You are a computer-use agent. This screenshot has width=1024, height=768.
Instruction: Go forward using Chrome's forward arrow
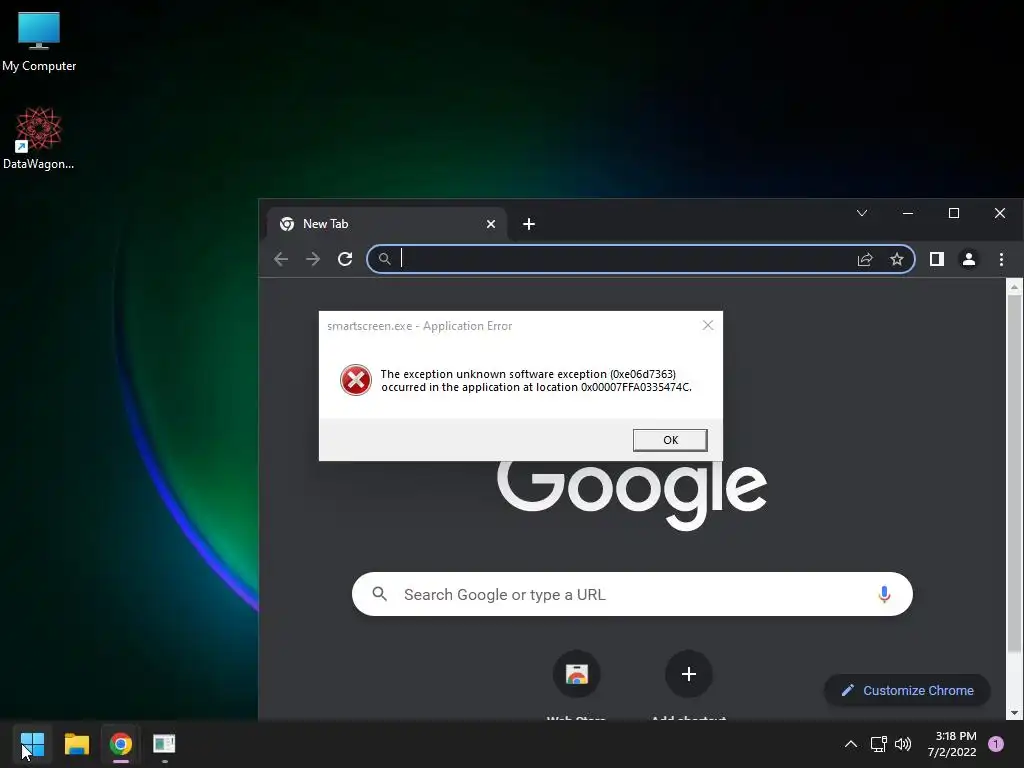(x=313, y=259)
